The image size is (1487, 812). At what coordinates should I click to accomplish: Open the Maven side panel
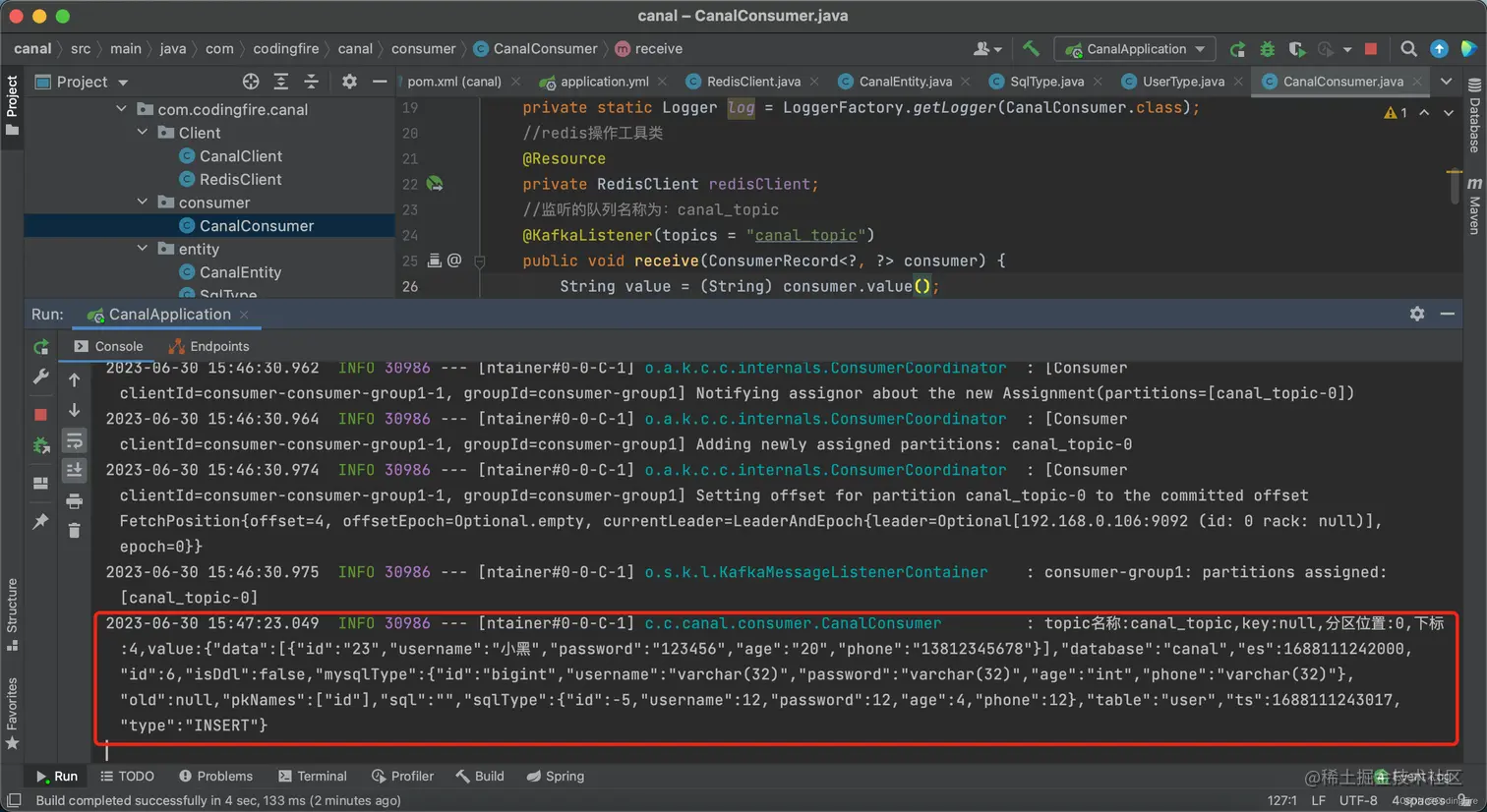tap(1474, 206)
